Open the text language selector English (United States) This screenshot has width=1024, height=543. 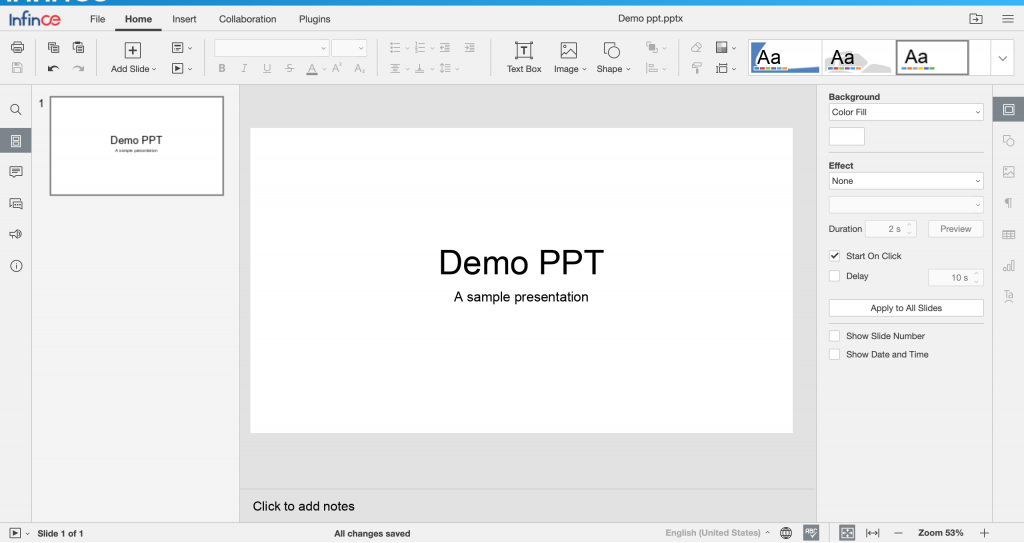[x=717, y=533]
